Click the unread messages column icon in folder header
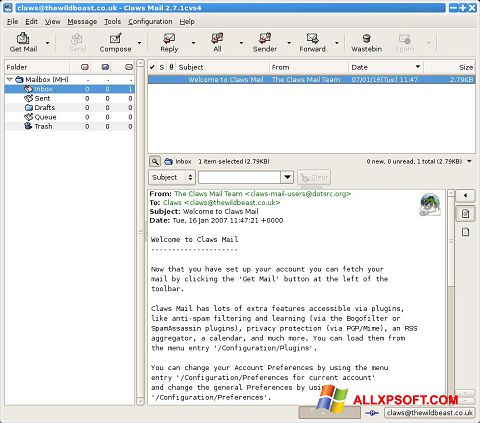480x423 pixels. tap(105, 67)
